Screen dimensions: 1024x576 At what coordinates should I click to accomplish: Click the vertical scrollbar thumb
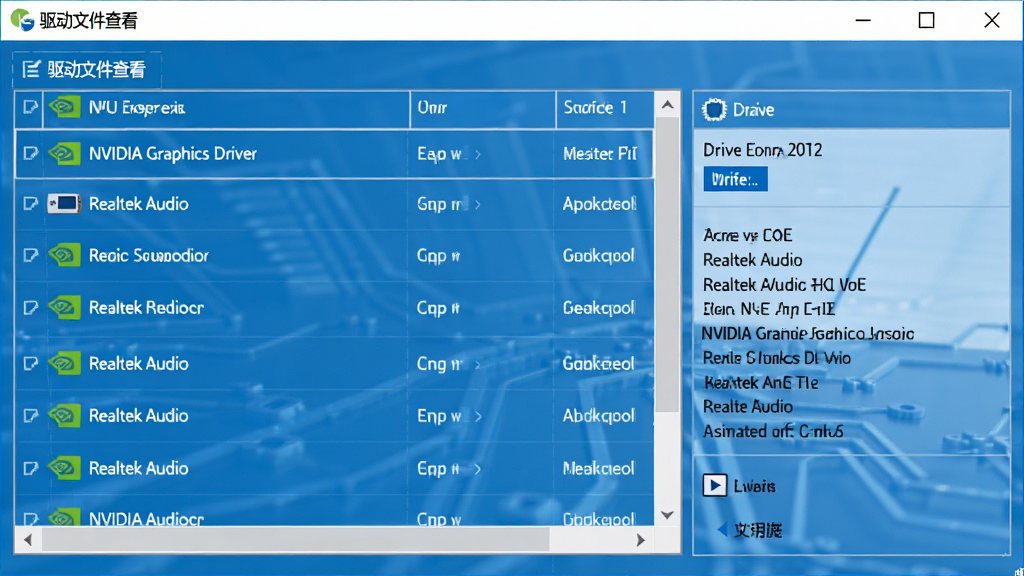pyautogui.click(x=667, y=264)
